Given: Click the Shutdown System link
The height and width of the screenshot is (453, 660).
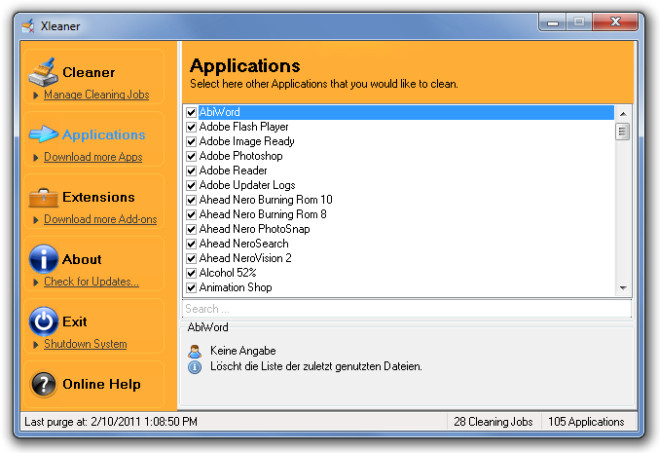Looking at the screenshot, I should click(x=85, y=344).
